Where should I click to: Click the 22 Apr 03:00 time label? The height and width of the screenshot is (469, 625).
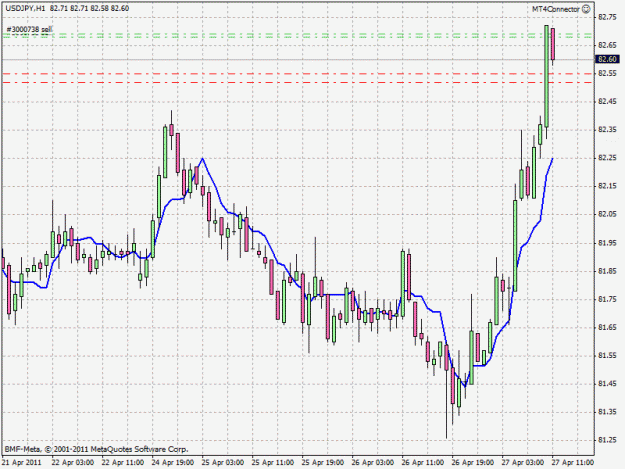coord(73,462)
